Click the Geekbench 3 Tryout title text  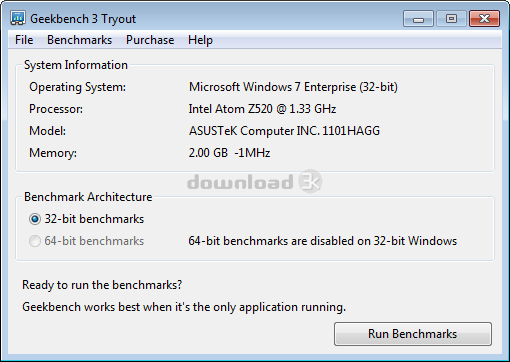83,19
